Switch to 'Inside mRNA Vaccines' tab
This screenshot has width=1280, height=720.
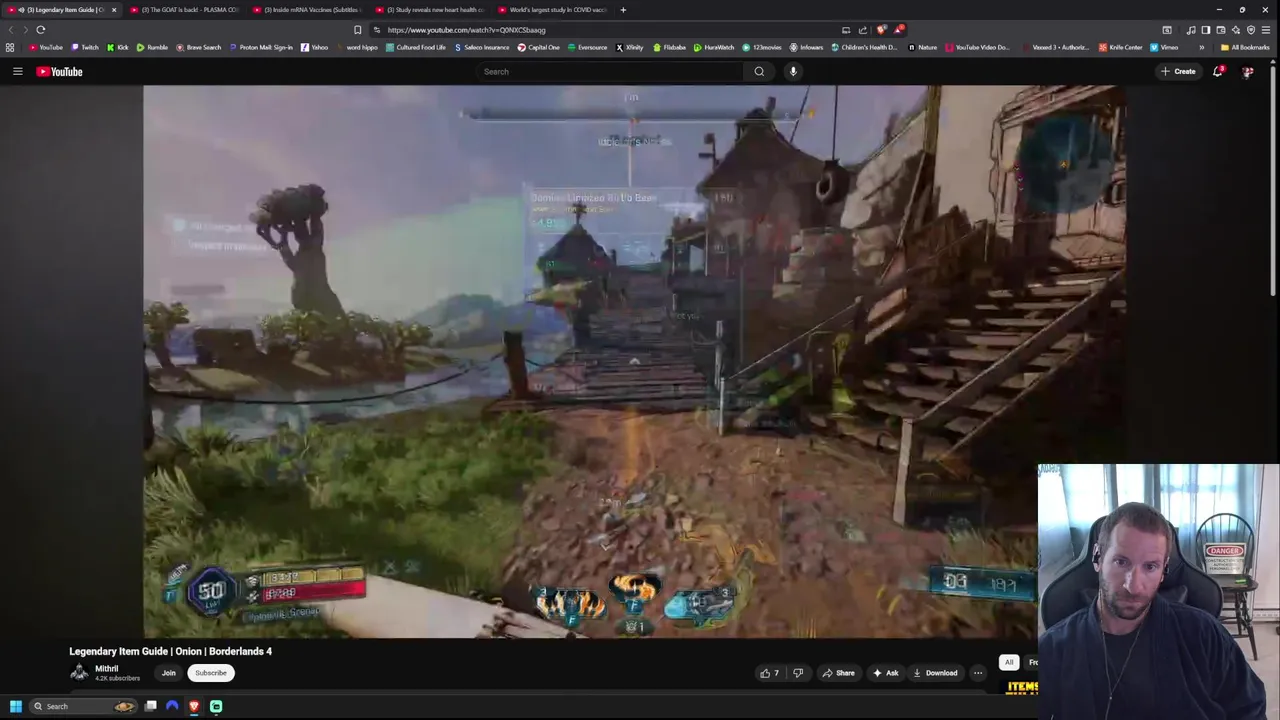[308, 10]
